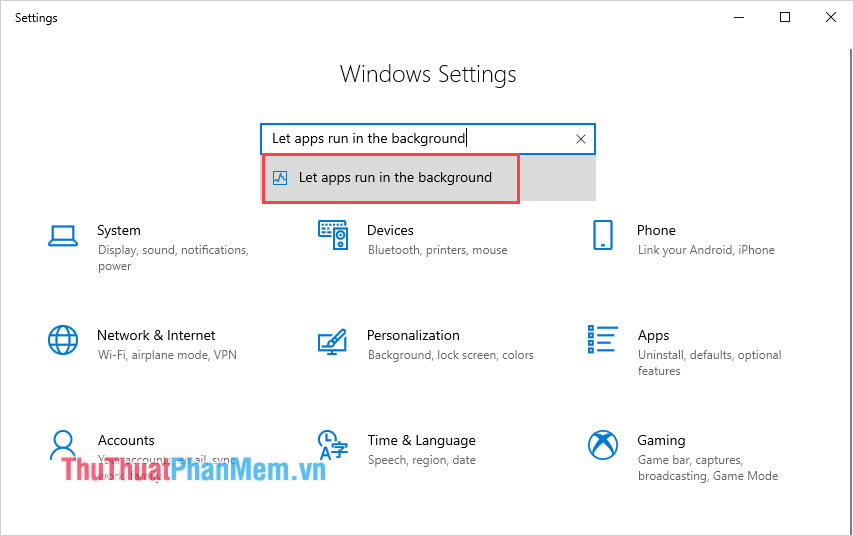854x536 pixels.
Task: Clear the search box with X
Action: (581, 139)
